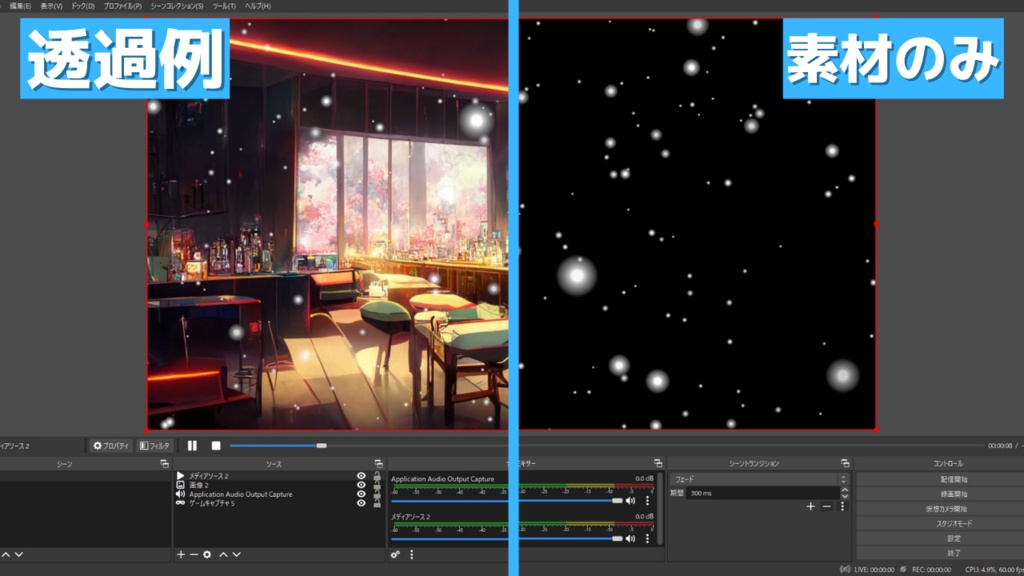
Task: Increase transition duration with the stepper arrow
Action: point(845,490)
